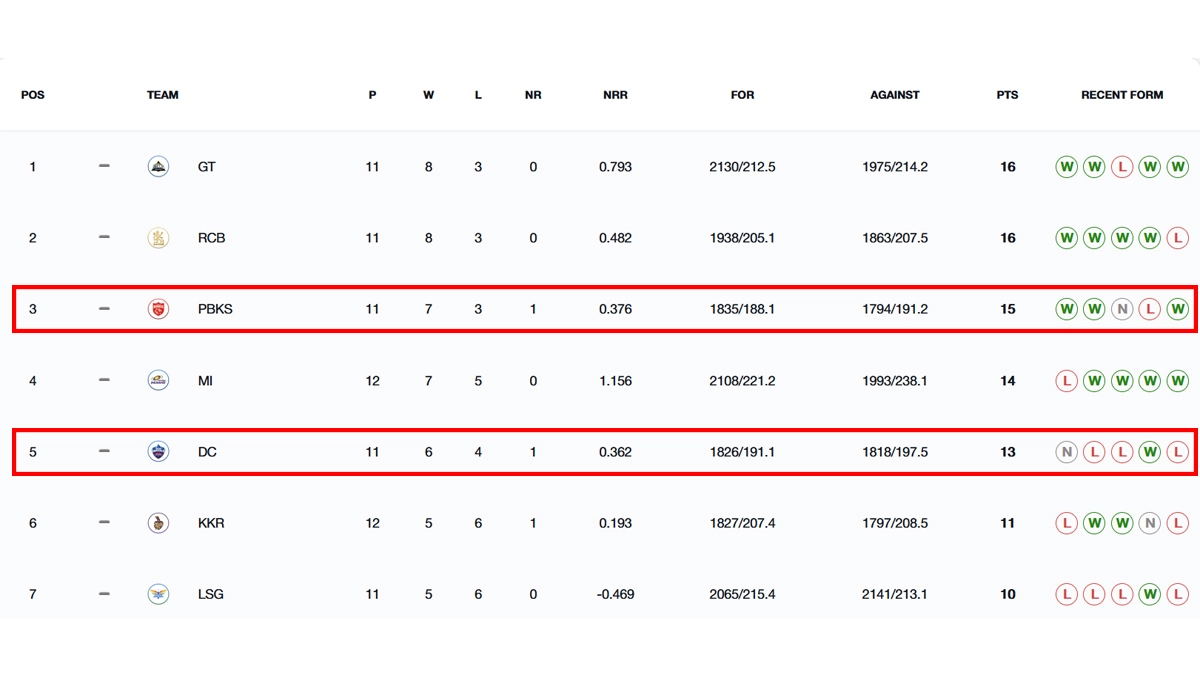The width and height of the screenshot is (1200, 675).
Task: Sort table by PTS column header
Action: click(1007, 95)
